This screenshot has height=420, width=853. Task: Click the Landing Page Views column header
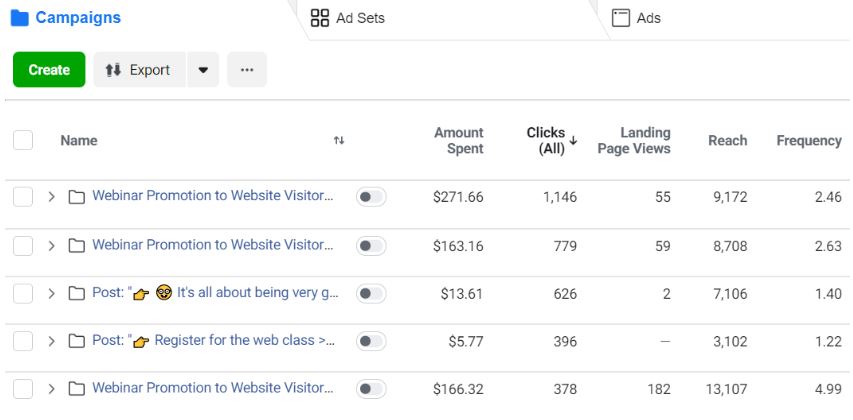(634, 140)
